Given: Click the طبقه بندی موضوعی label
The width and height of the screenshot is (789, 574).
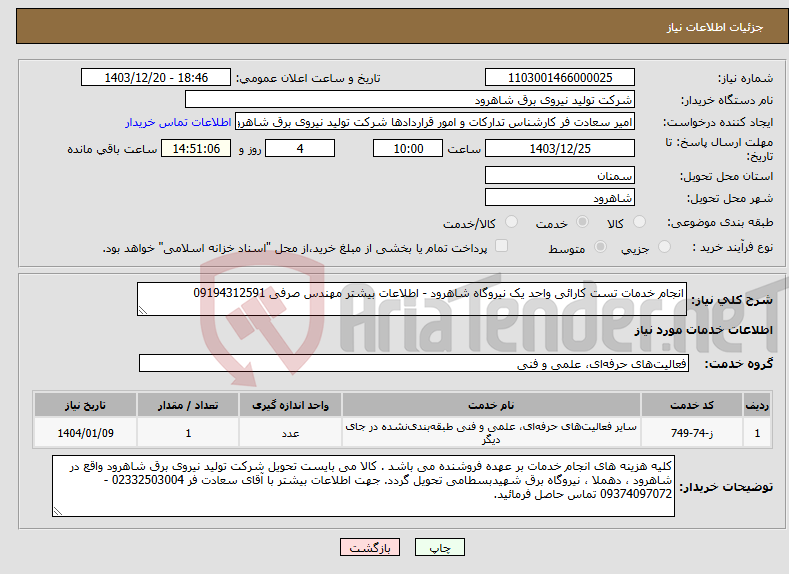Looking at the screenshot, I should [x=720, y=222].
